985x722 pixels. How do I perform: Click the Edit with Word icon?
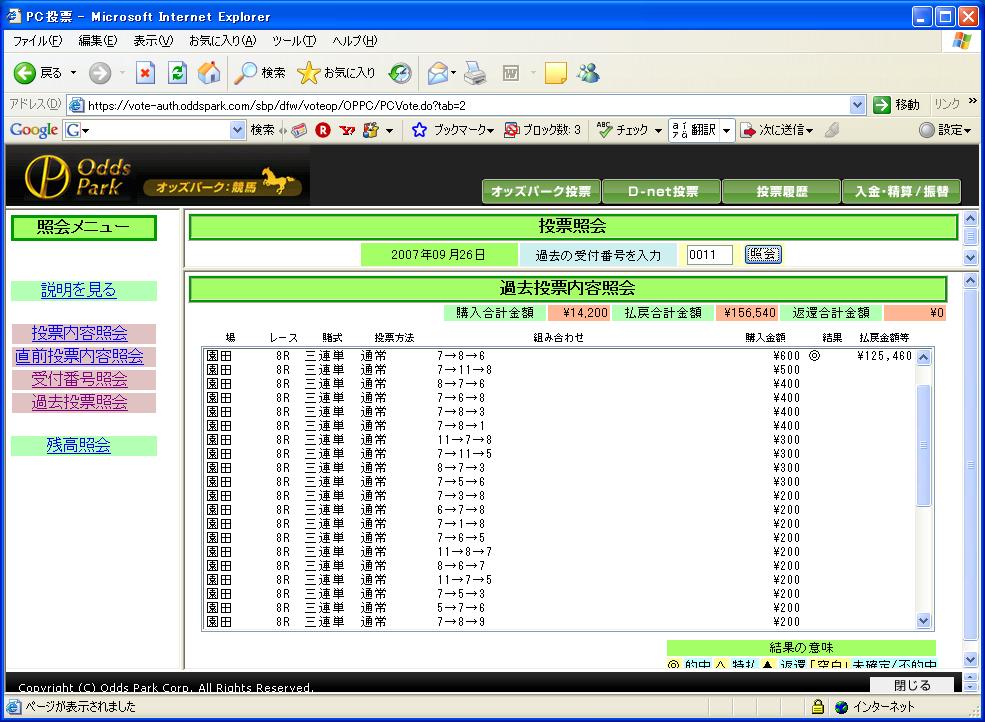511,74
